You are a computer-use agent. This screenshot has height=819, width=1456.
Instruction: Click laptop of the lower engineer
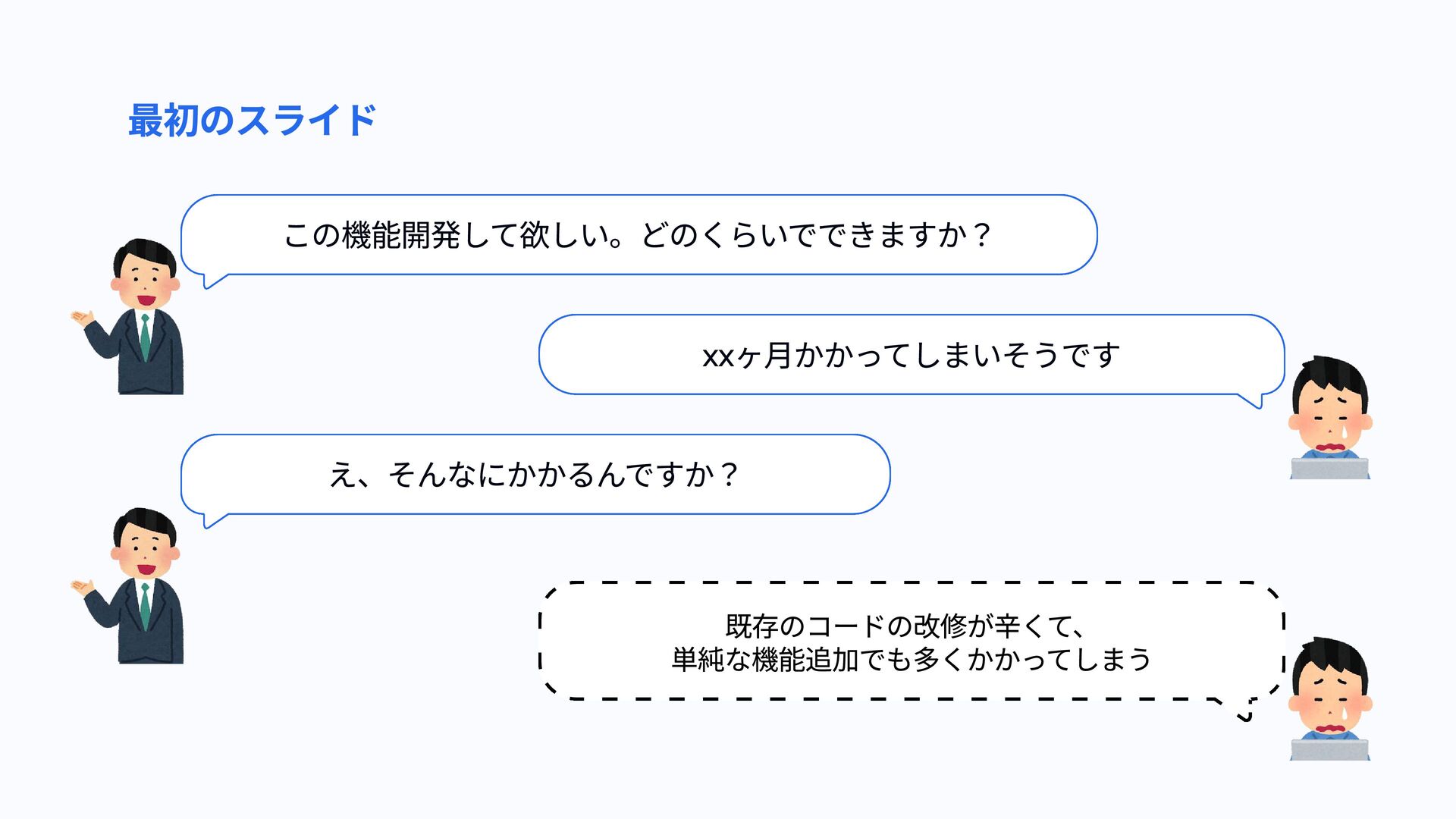pyautogui.click(x=1329, y=749)
